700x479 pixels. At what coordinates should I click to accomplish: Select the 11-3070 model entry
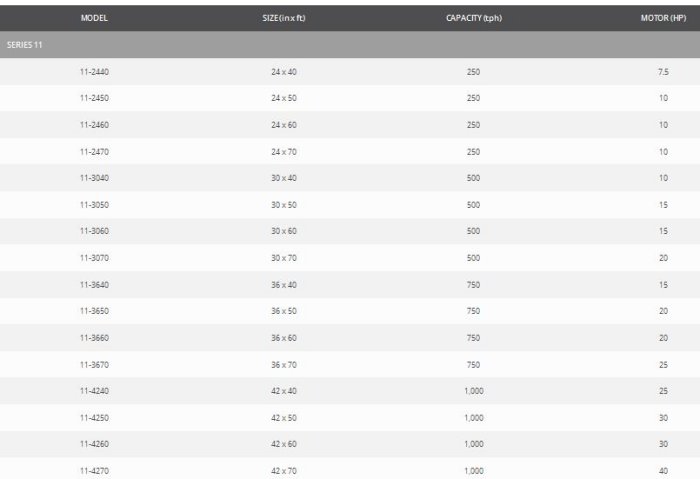pos(94,258)
